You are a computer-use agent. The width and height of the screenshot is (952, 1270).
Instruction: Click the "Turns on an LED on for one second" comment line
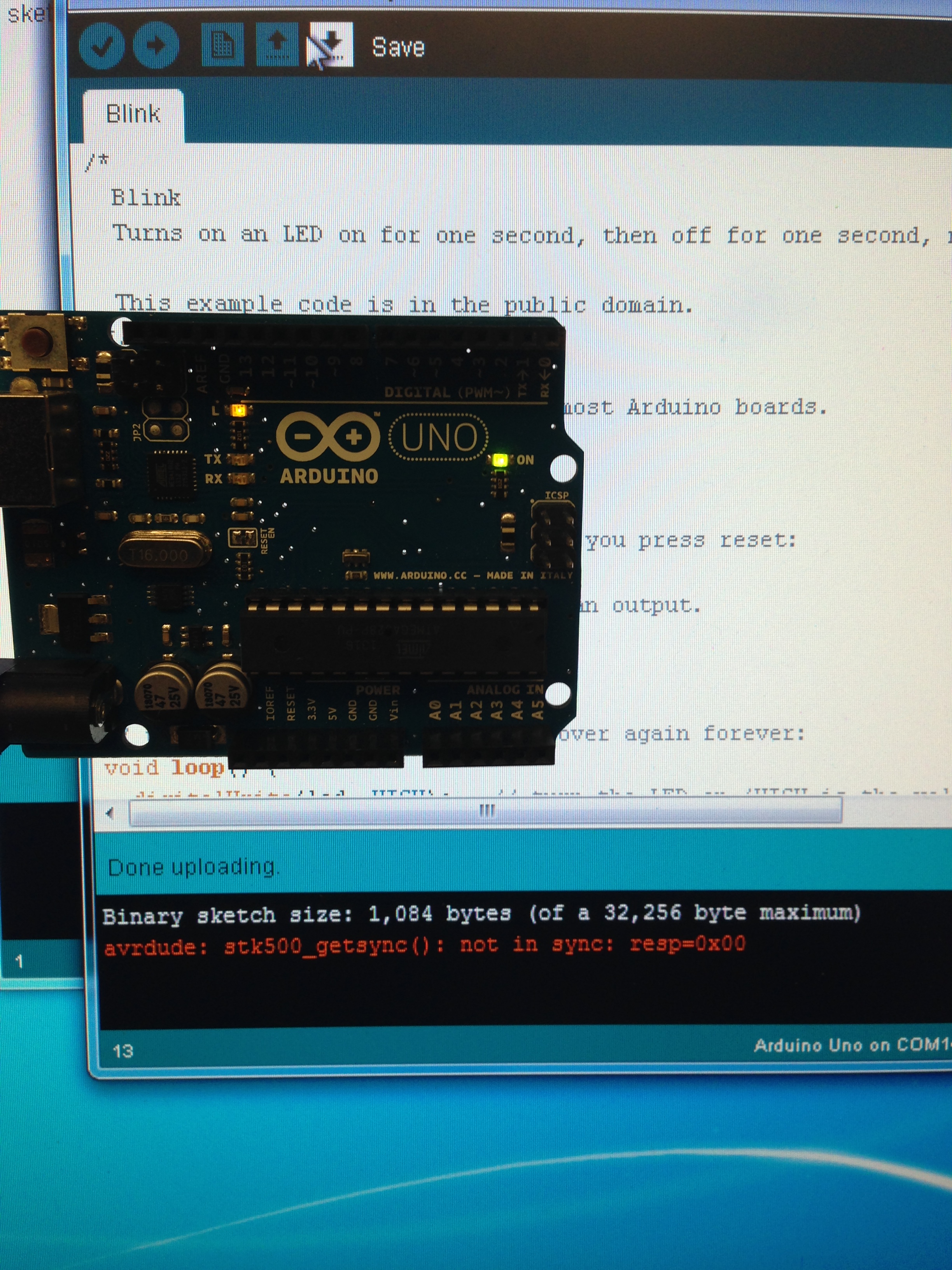[531, 235]
